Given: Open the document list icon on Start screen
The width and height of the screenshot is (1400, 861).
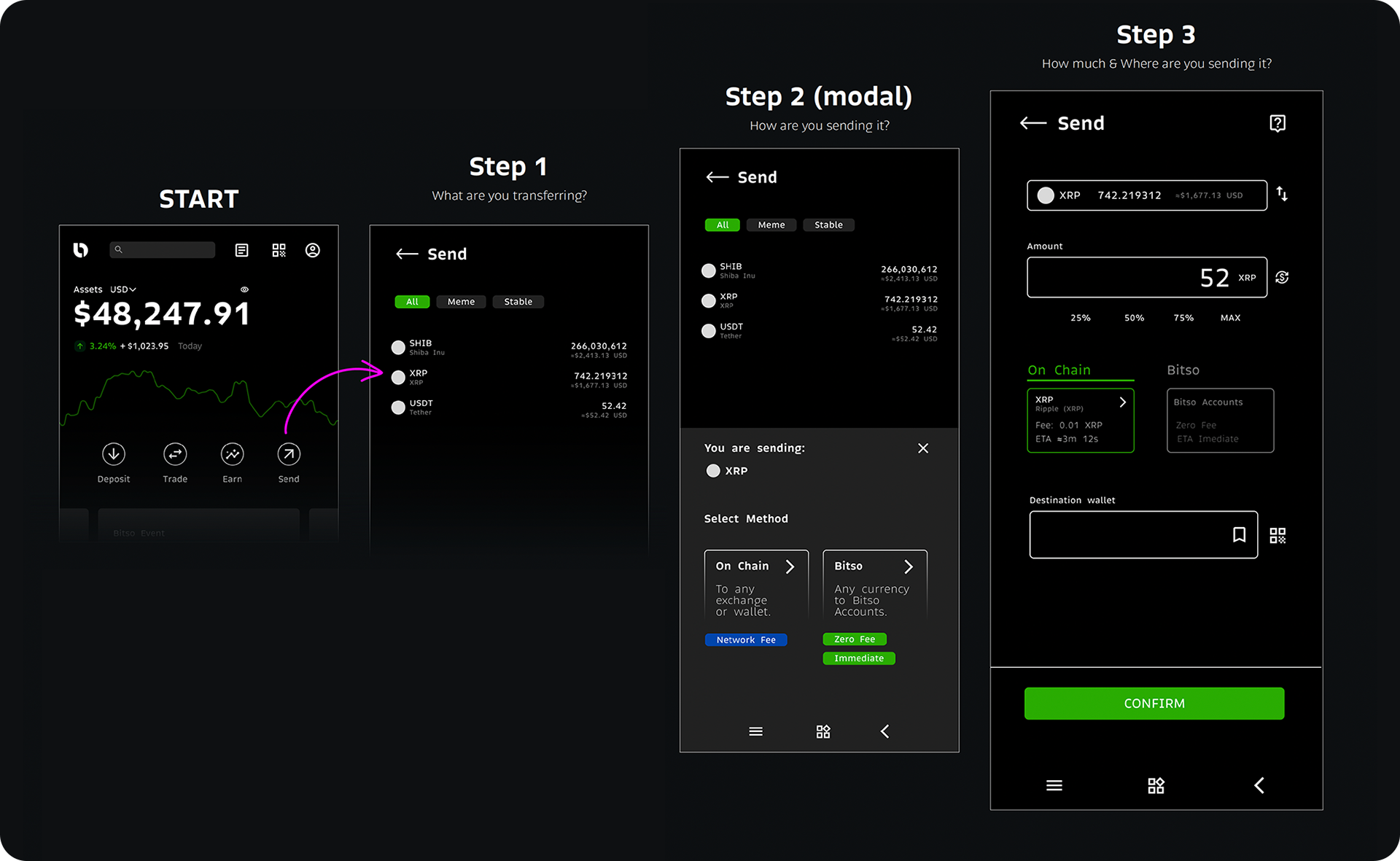Looking at the screenshot, I should pos(241,250).
